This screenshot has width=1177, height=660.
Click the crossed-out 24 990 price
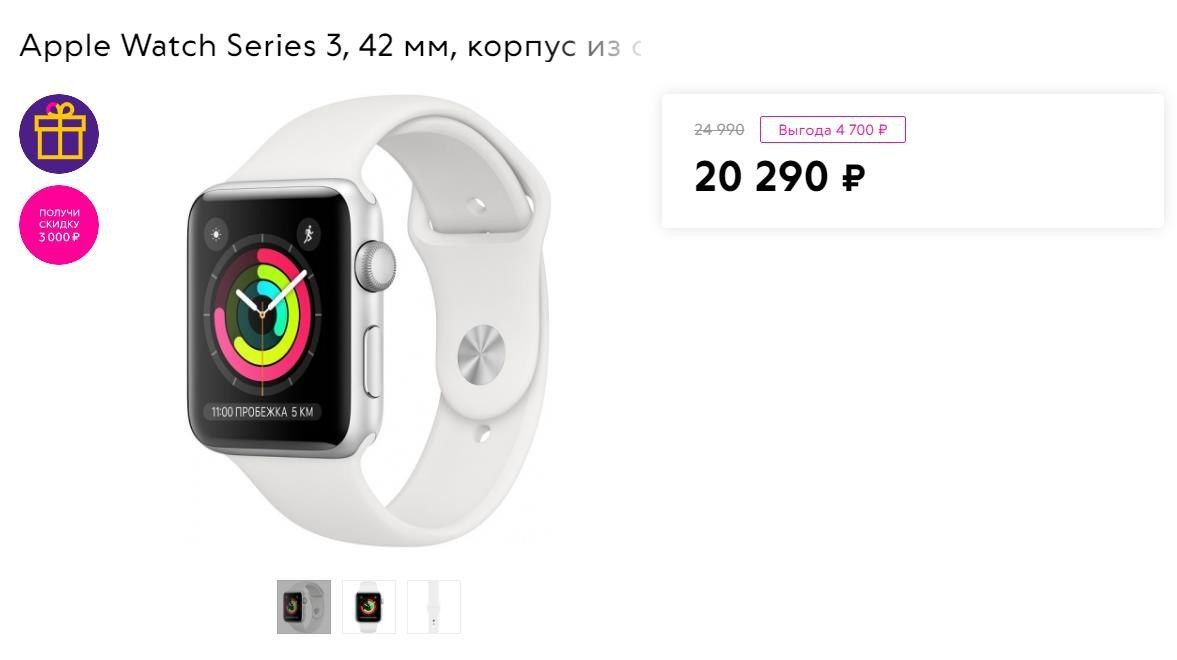click(719, 130)
